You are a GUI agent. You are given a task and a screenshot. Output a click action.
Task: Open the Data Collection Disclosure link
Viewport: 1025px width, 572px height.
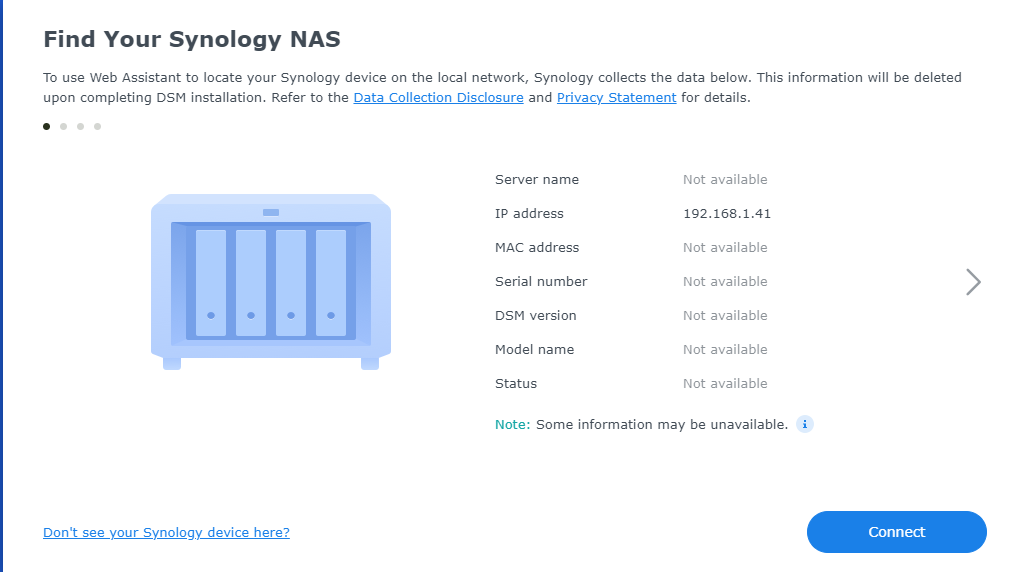pyautogui.click(x=438, y=98)
